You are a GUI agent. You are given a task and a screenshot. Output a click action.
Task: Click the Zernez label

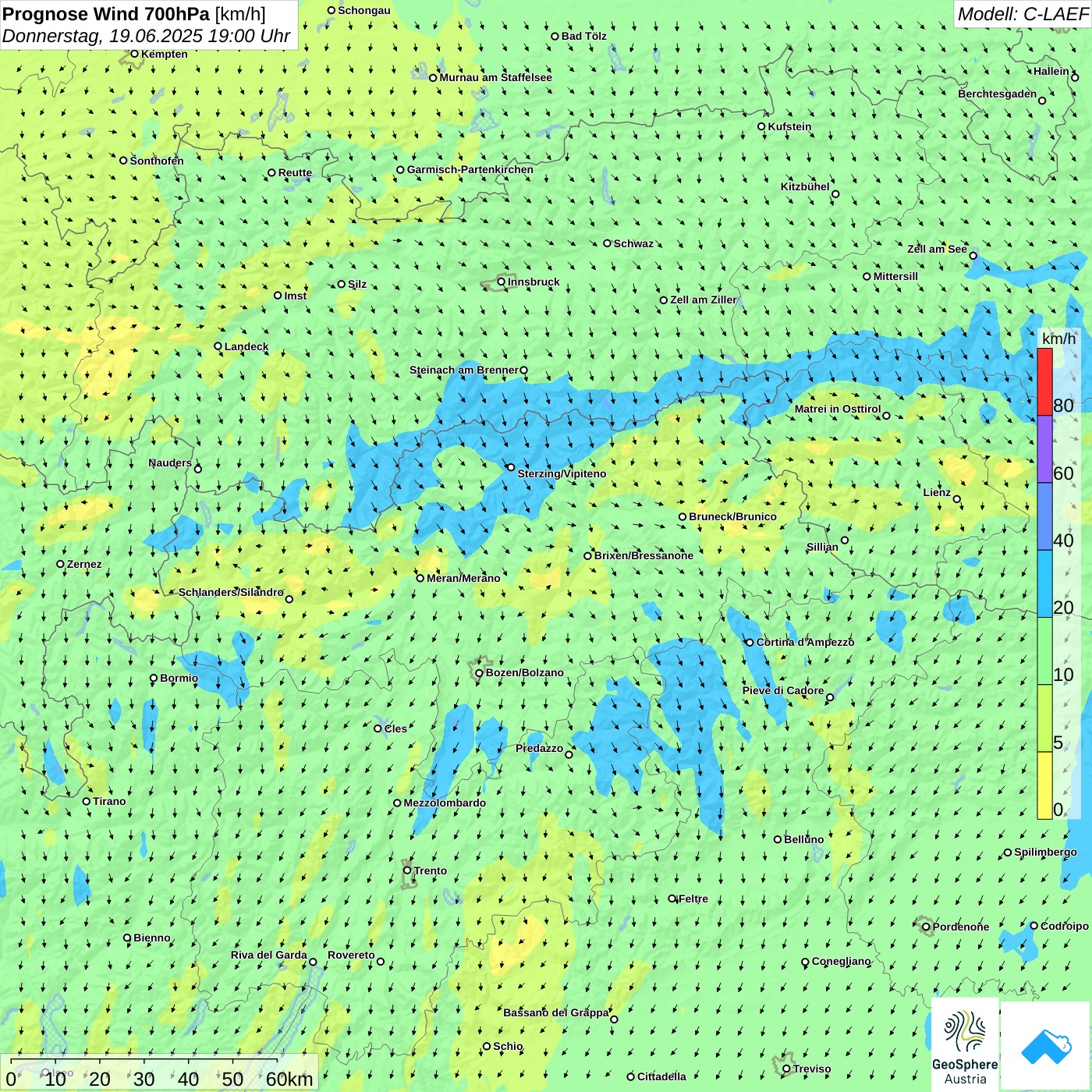pos(84,564)
